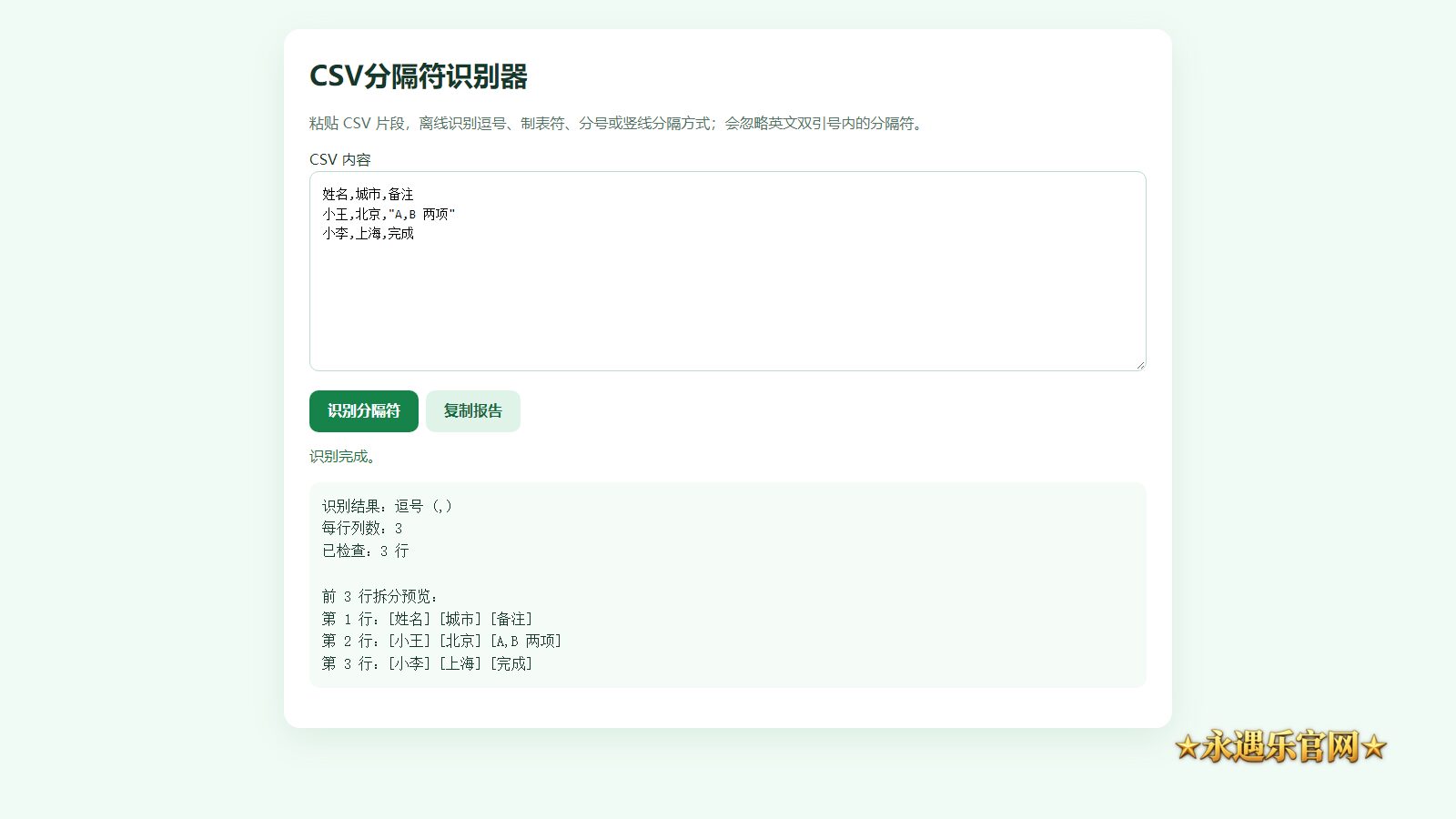Focus the CSV 内容 text area
Image resolution: width=1456 pixels, height=819 pixels.
728,271
